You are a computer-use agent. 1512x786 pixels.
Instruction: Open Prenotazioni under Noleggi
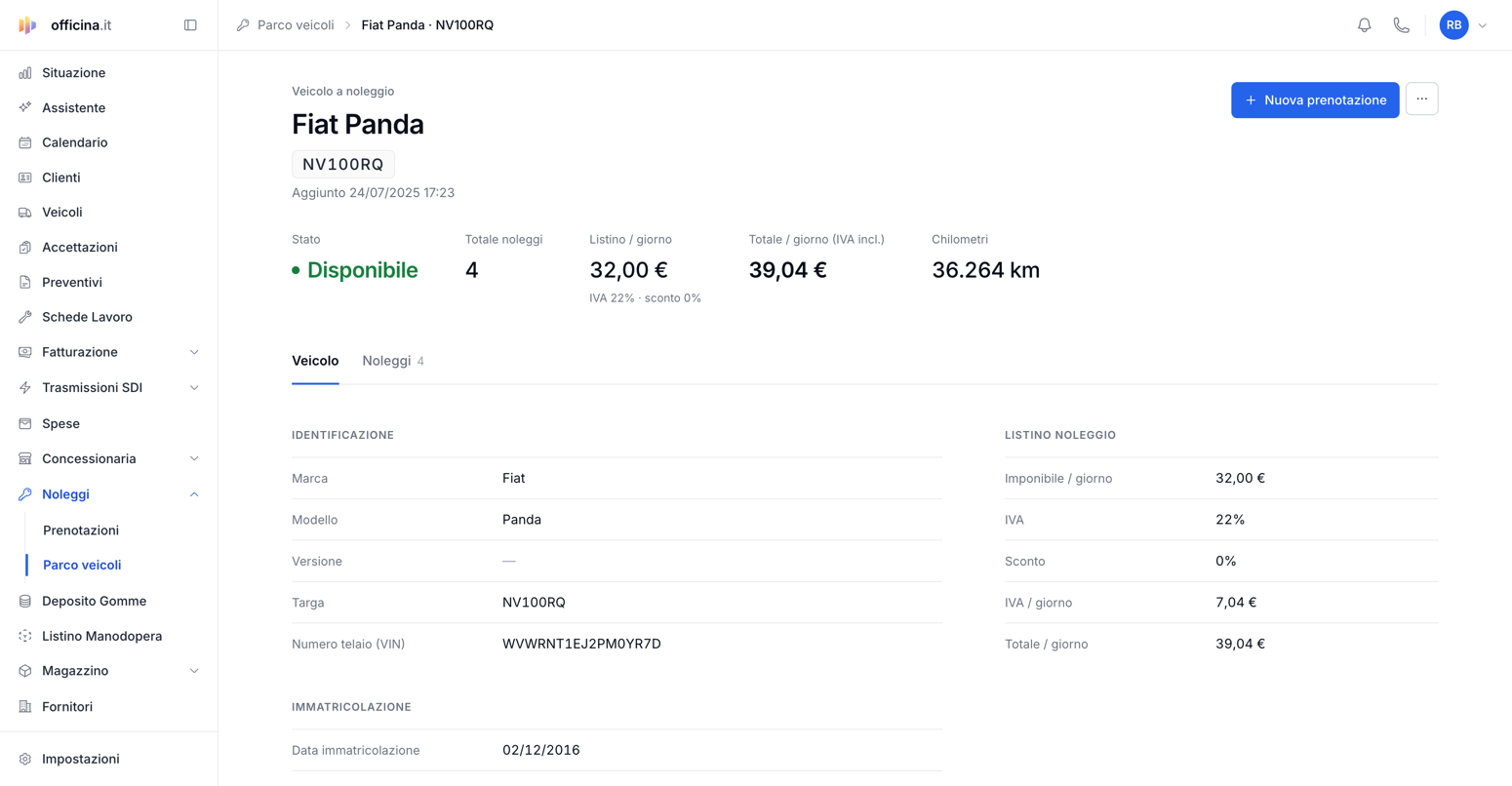81,531
